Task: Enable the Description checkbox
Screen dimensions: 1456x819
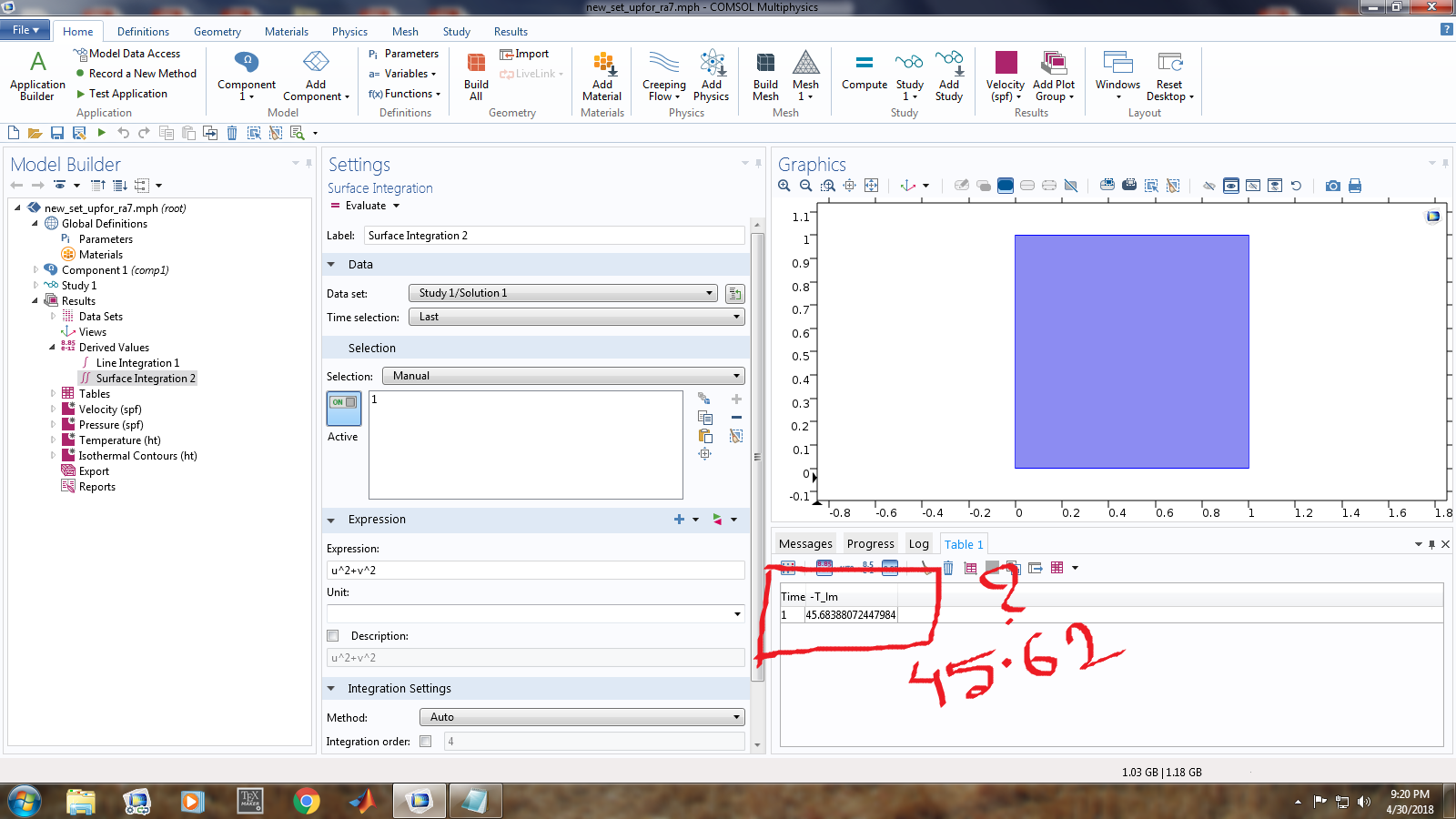Action: coord(333,636)
